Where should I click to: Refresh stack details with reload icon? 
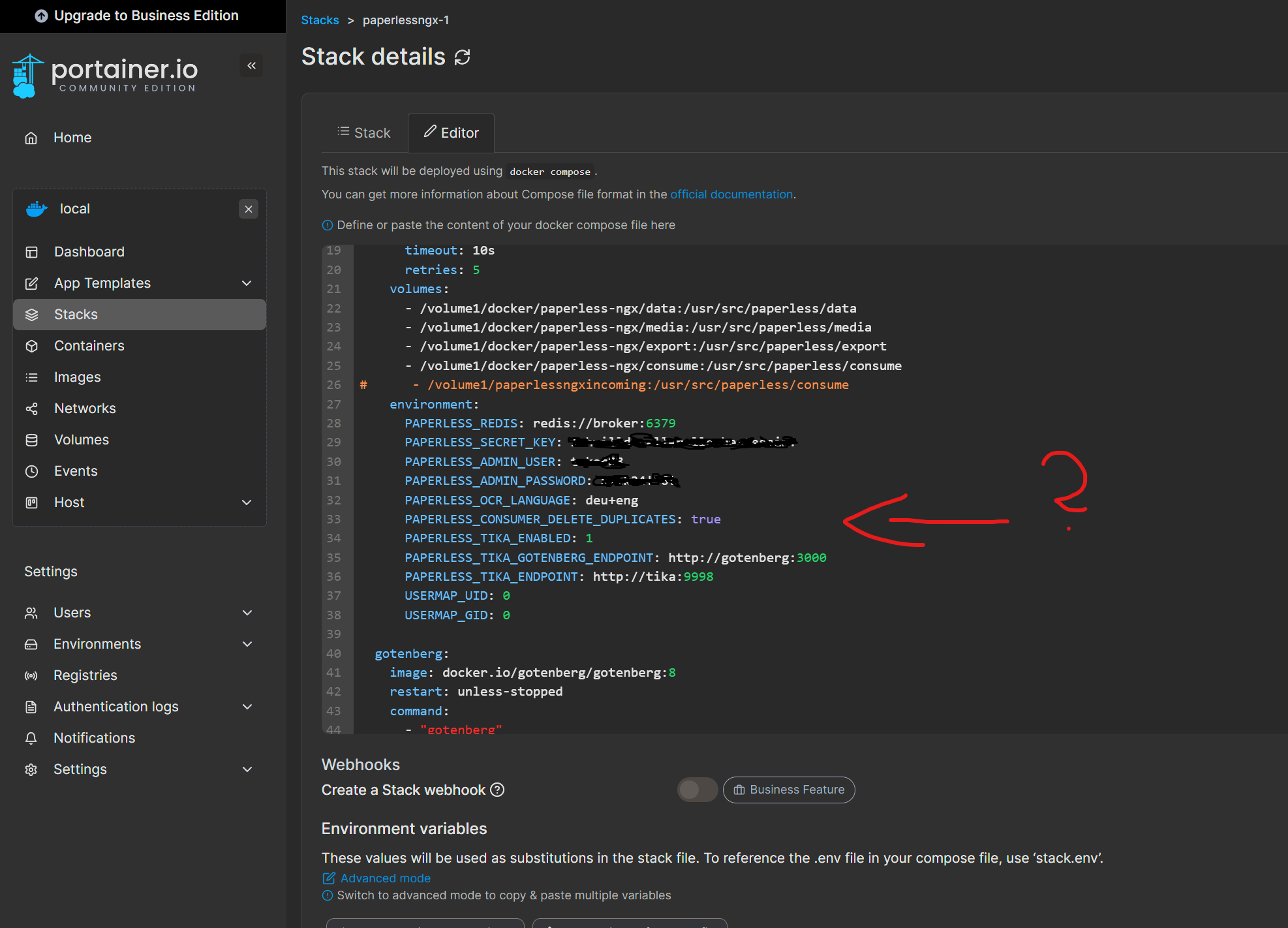click(463, 57)
